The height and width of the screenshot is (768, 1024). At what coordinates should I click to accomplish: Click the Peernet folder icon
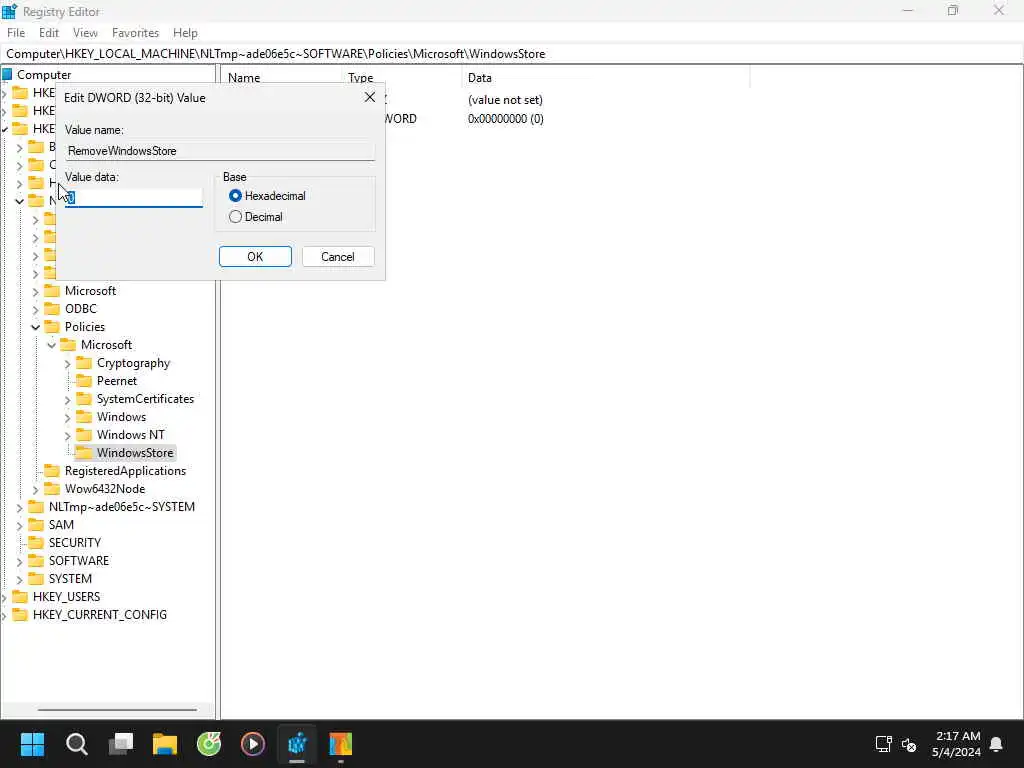pos(84,381)
